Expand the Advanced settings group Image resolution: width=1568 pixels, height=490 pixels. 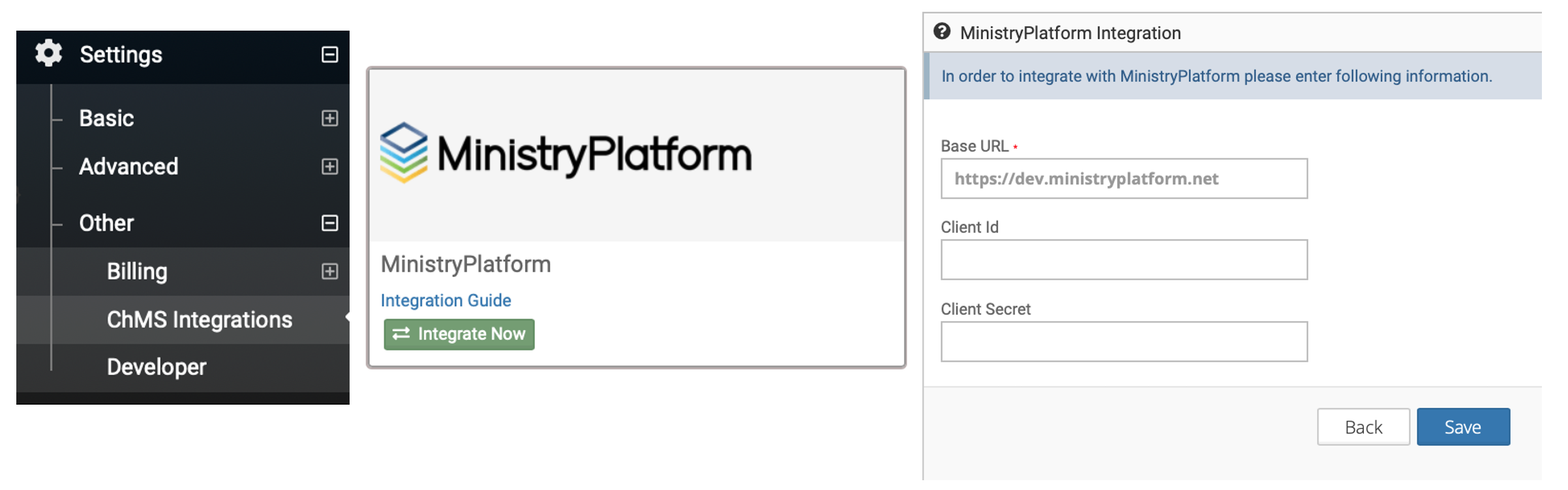click(x=330, y=166)
